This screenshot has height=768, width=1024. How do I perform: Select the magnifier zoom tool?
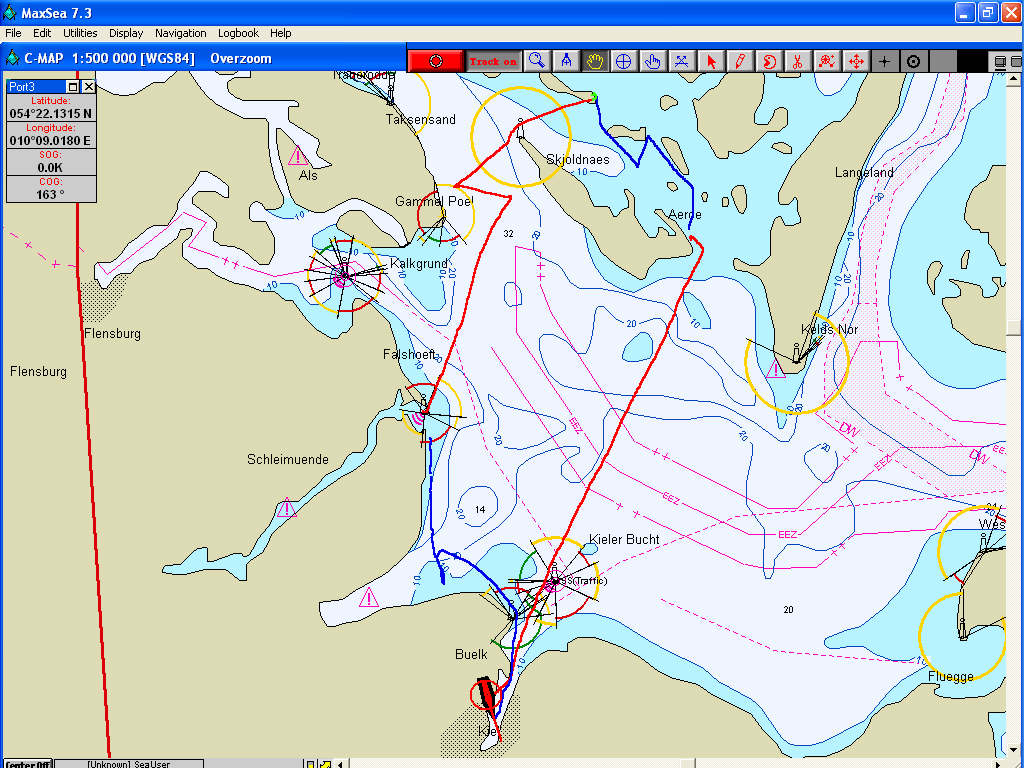pos(537,61)
